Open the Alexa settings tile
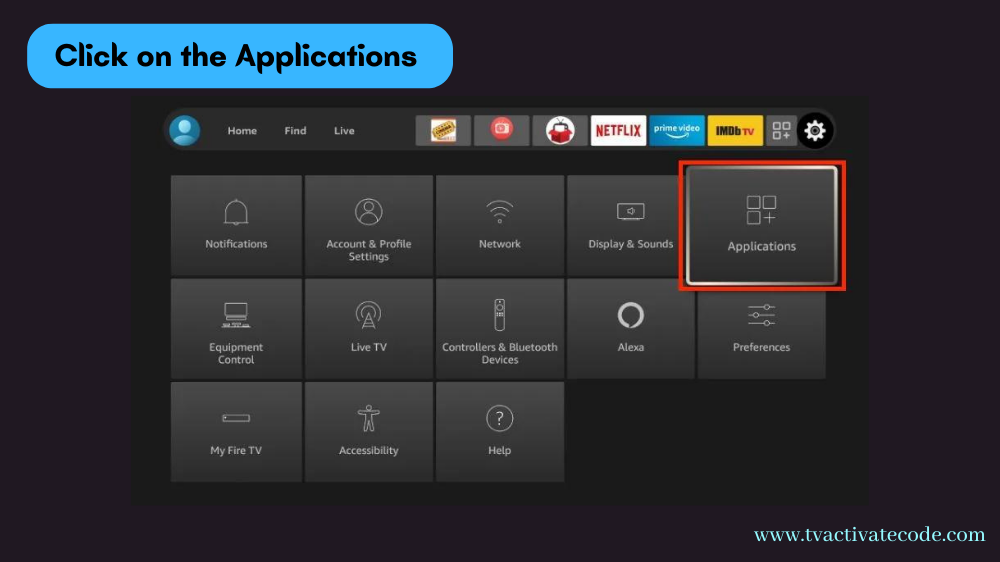The image size is (1000, 562). click(x=631, y=329)
